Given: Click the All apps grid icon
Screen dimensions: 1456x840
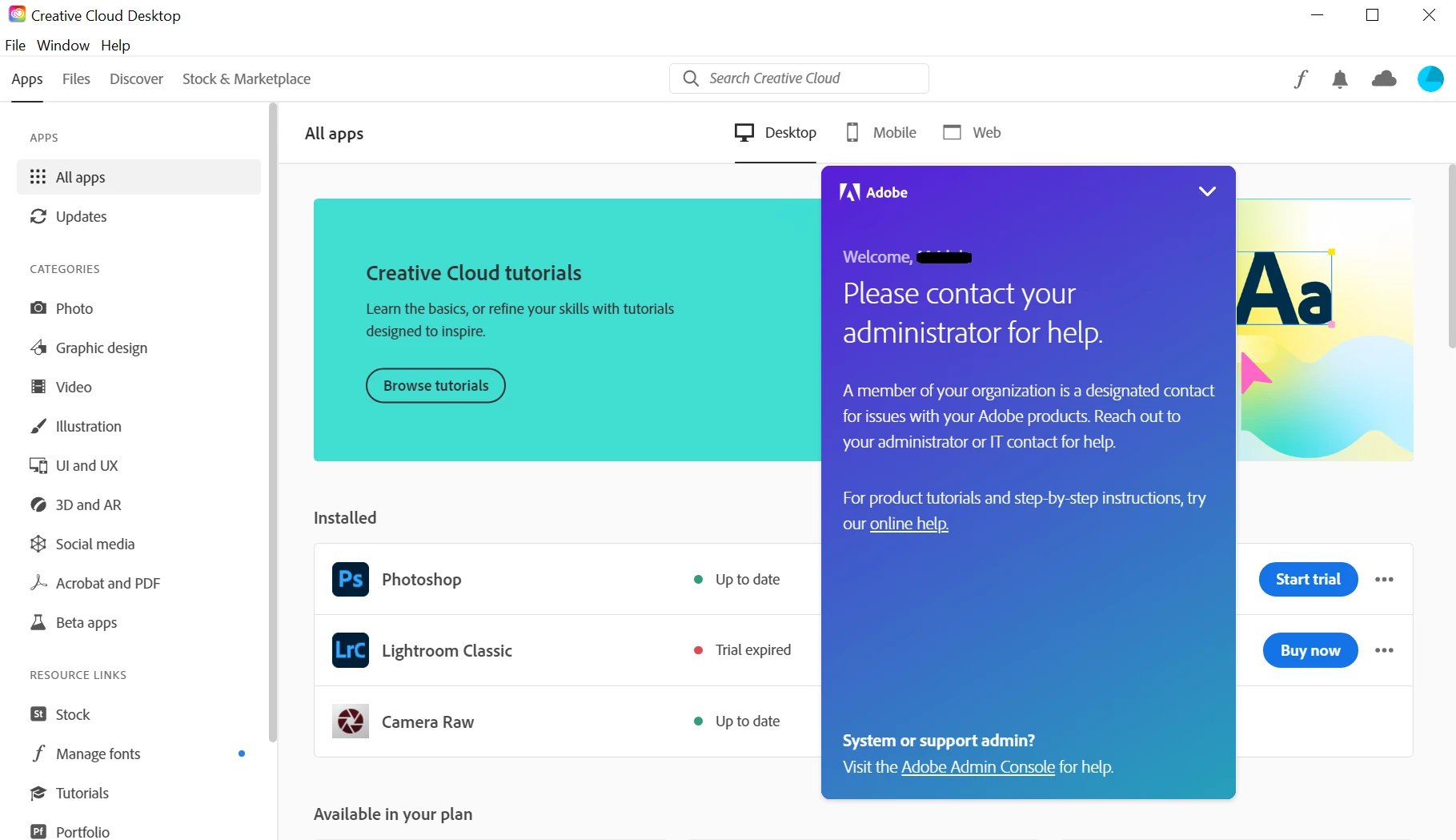Looking at the screenshot, I should coord(38,177).
